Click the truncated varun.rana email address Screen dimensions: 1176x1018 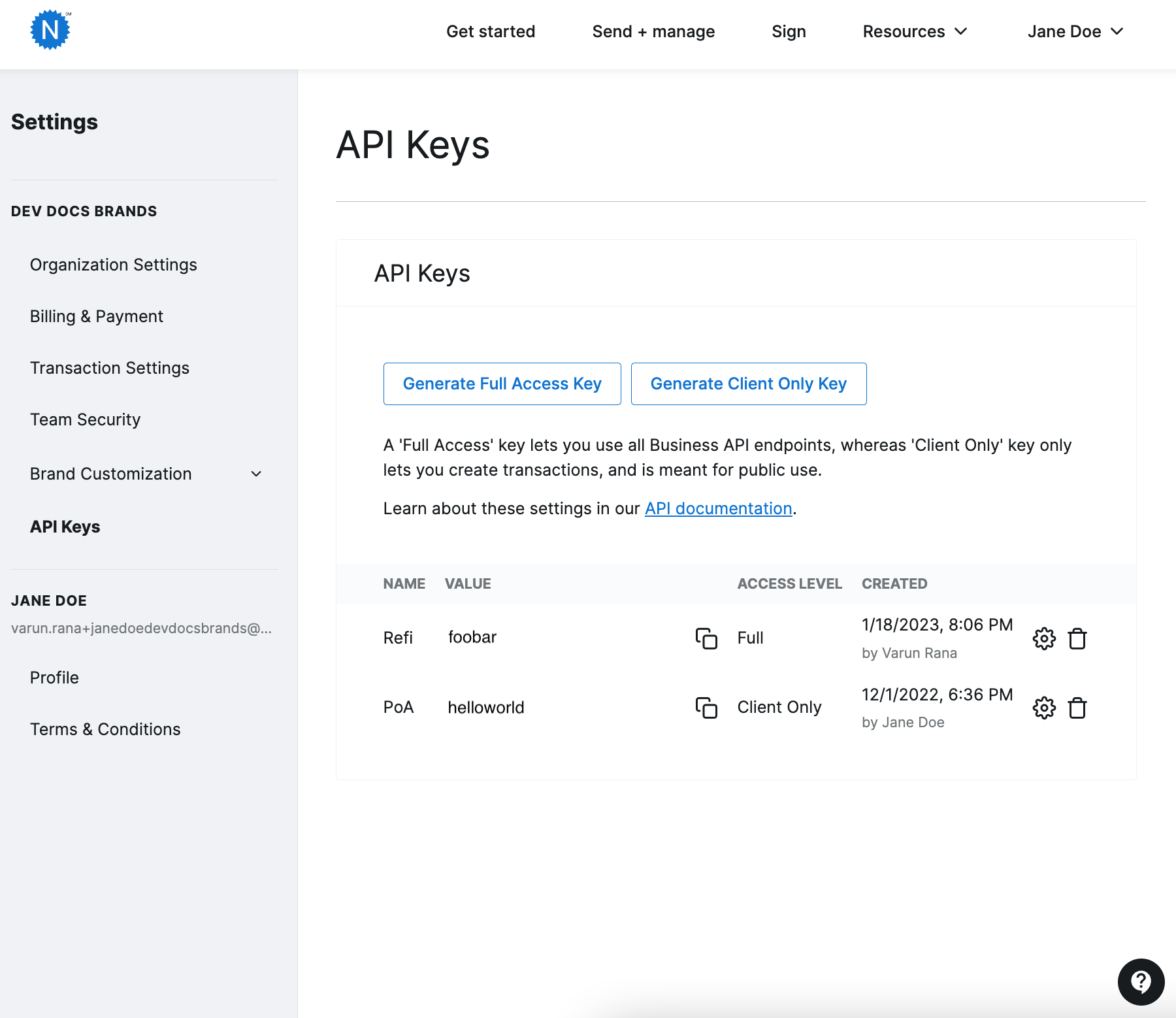[x=141, y=628]
